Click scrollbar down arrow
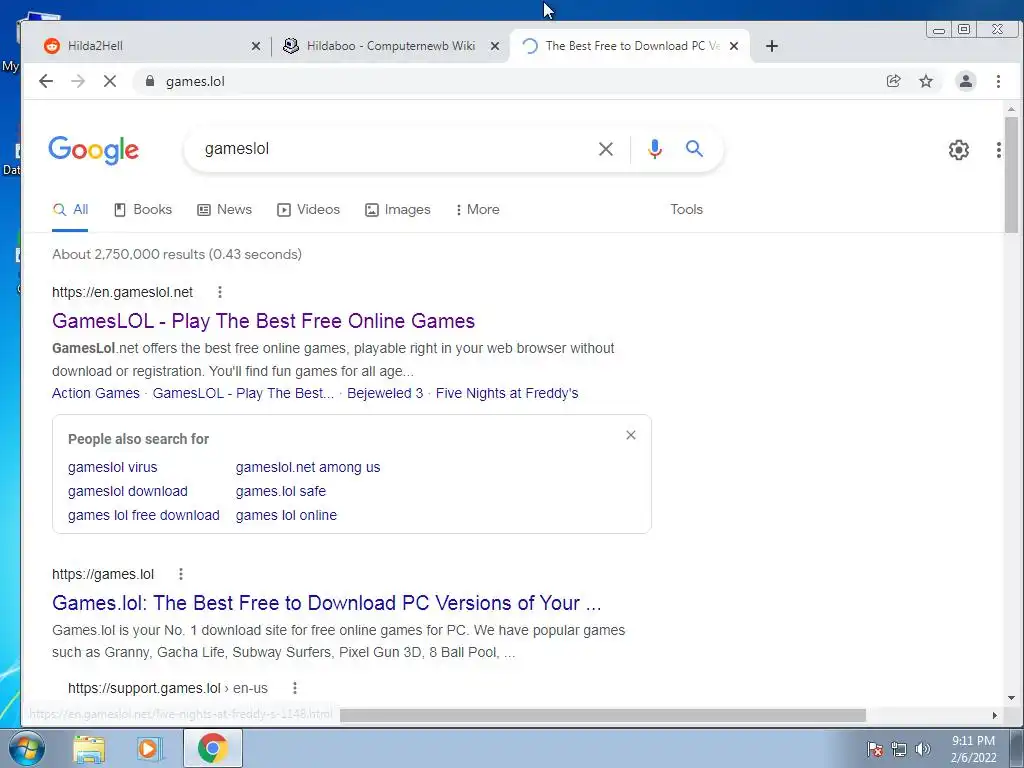The height and width of the screenshot is (768, 1024). 1011,698
